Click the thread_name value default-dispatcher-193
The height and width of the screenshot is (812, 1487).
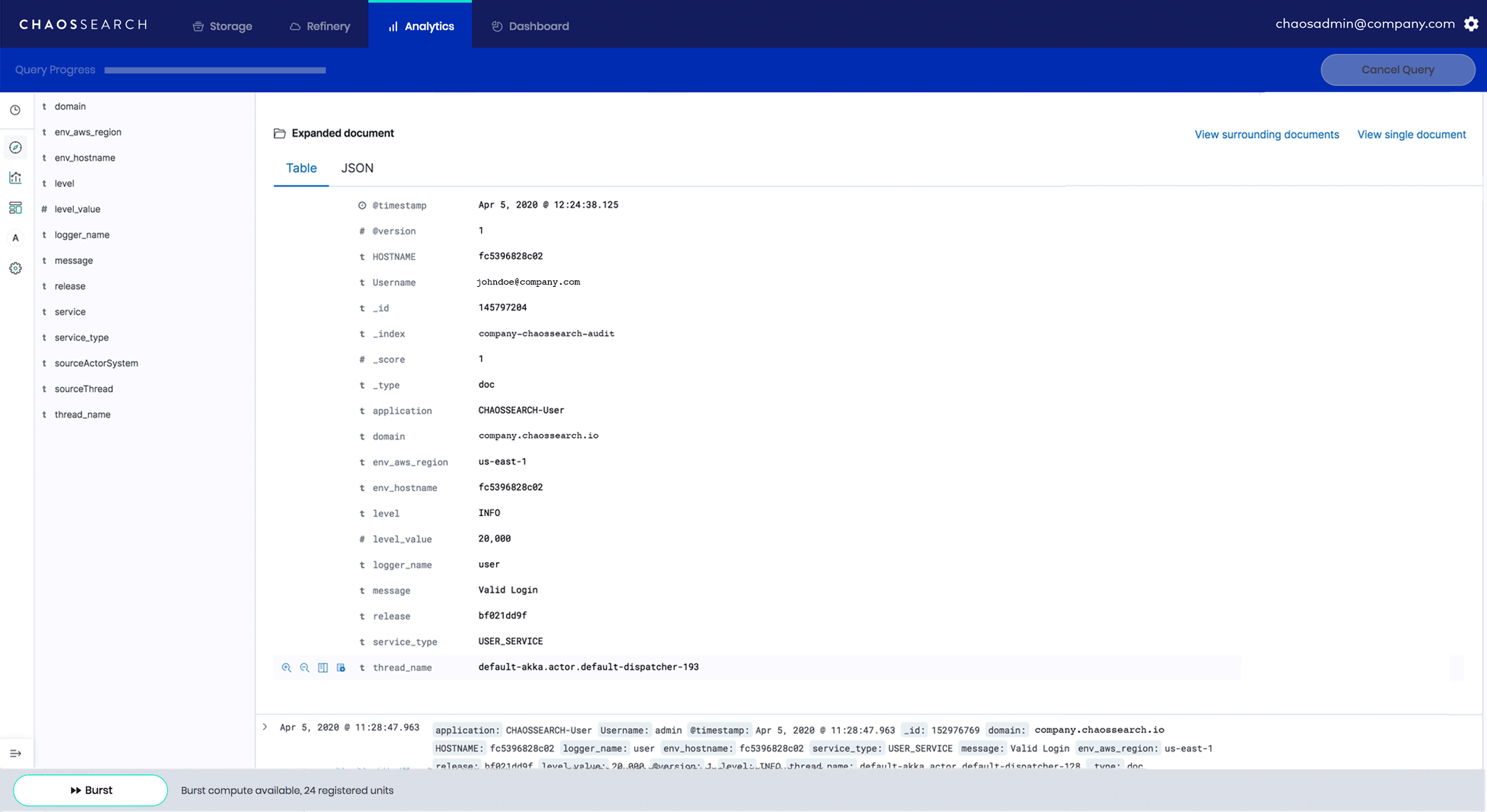point(588,667)
